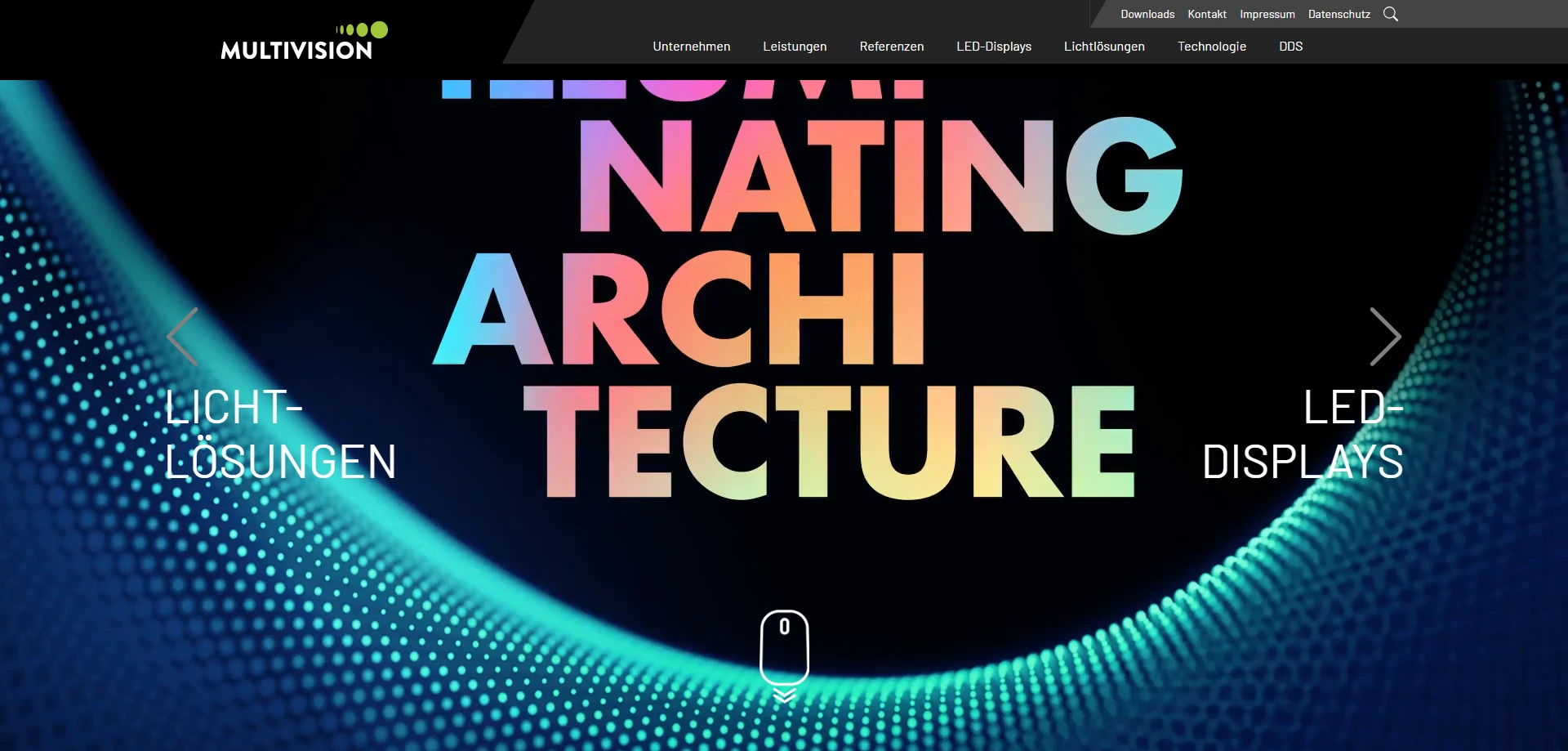Open the Datenschutz link
Screen dimensions: 1568x751
(1339, 14)
